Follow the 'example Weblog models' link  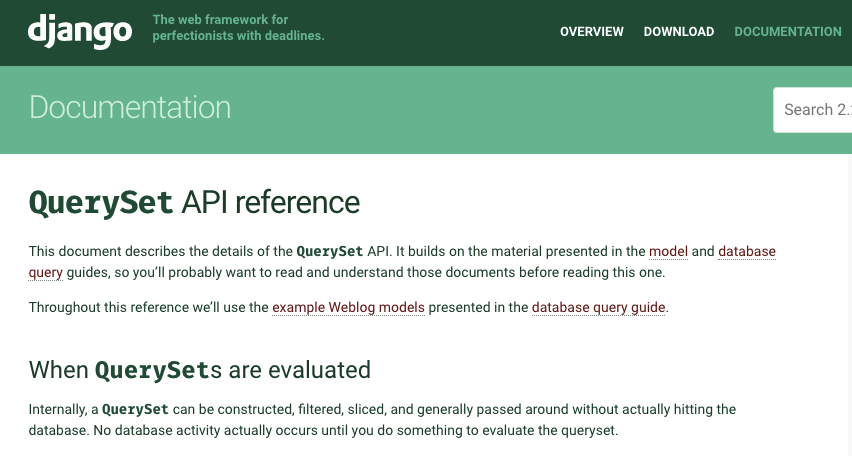point(348,308)
